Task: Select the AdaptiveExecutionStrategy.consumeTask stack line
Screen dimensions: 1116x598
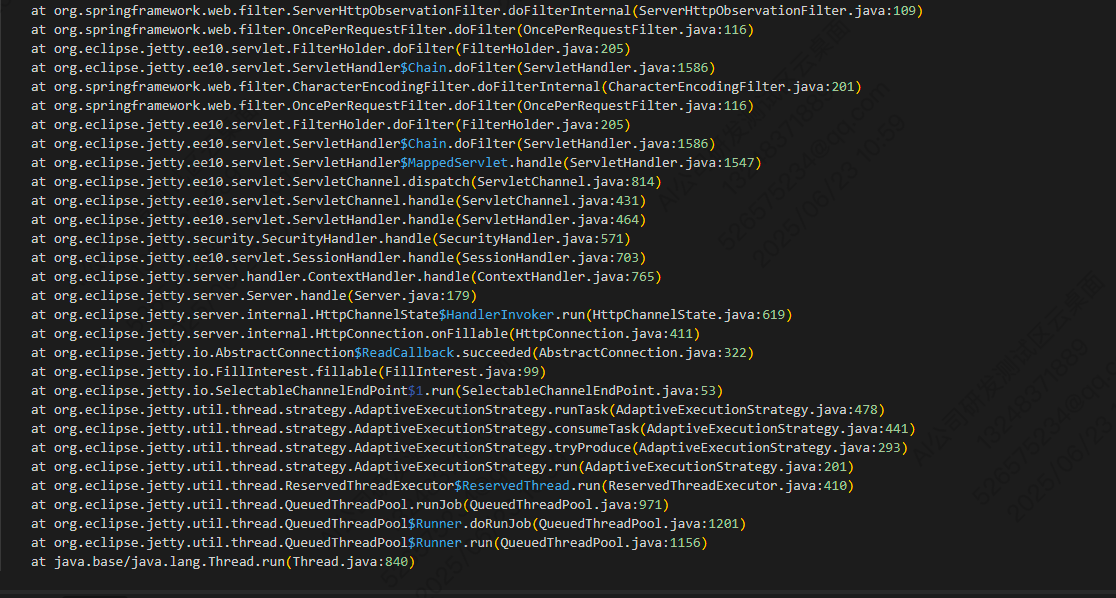Action: (x=473, y=429)
